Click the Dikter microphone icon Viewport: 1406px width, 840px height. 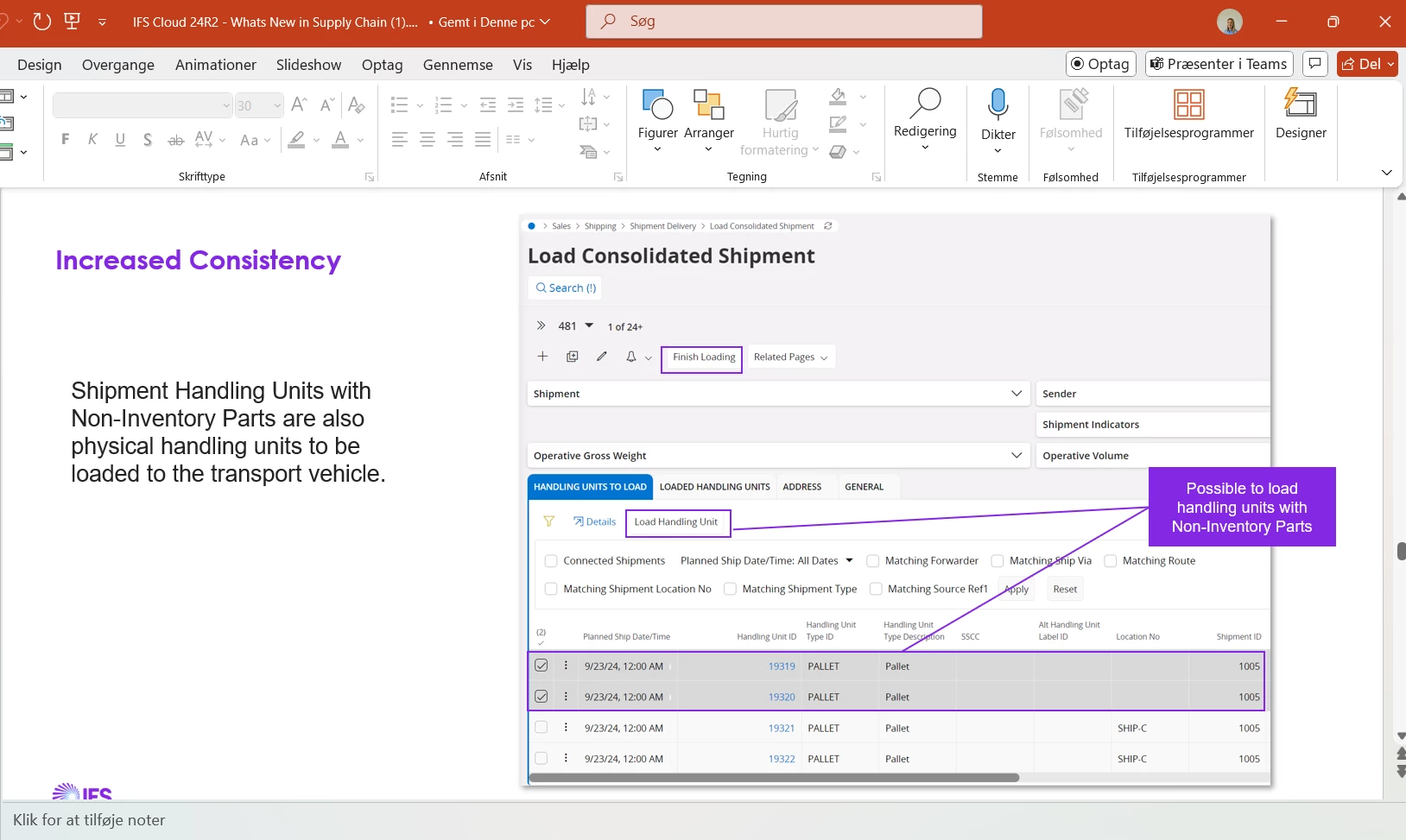click(x=997, y=104)
